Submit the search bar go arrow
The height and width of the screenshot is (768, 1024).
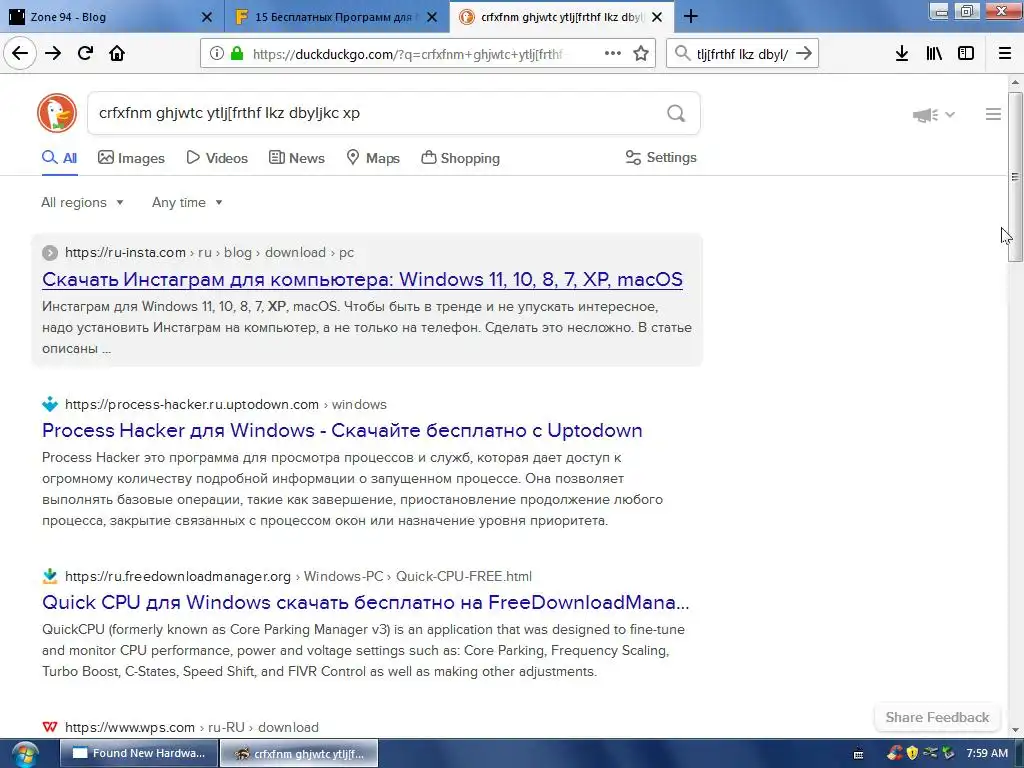804,54
